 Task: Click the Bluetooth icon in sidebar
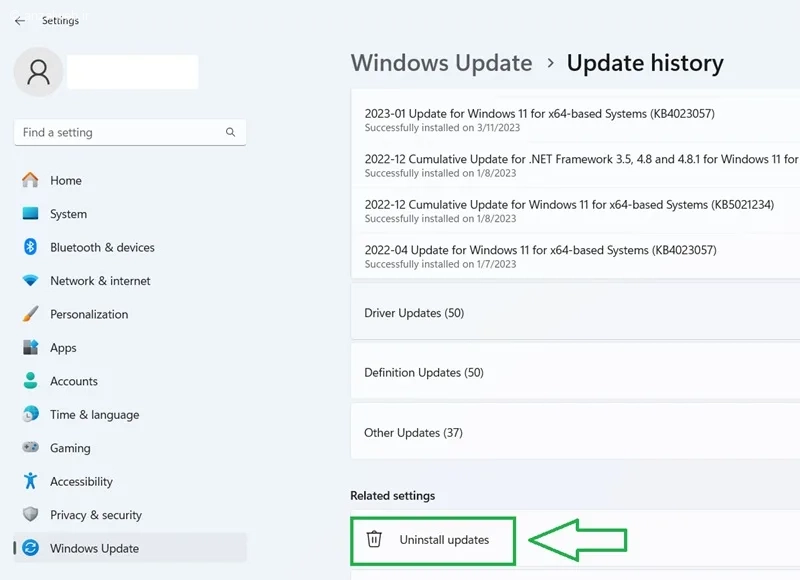click(30, 247)
